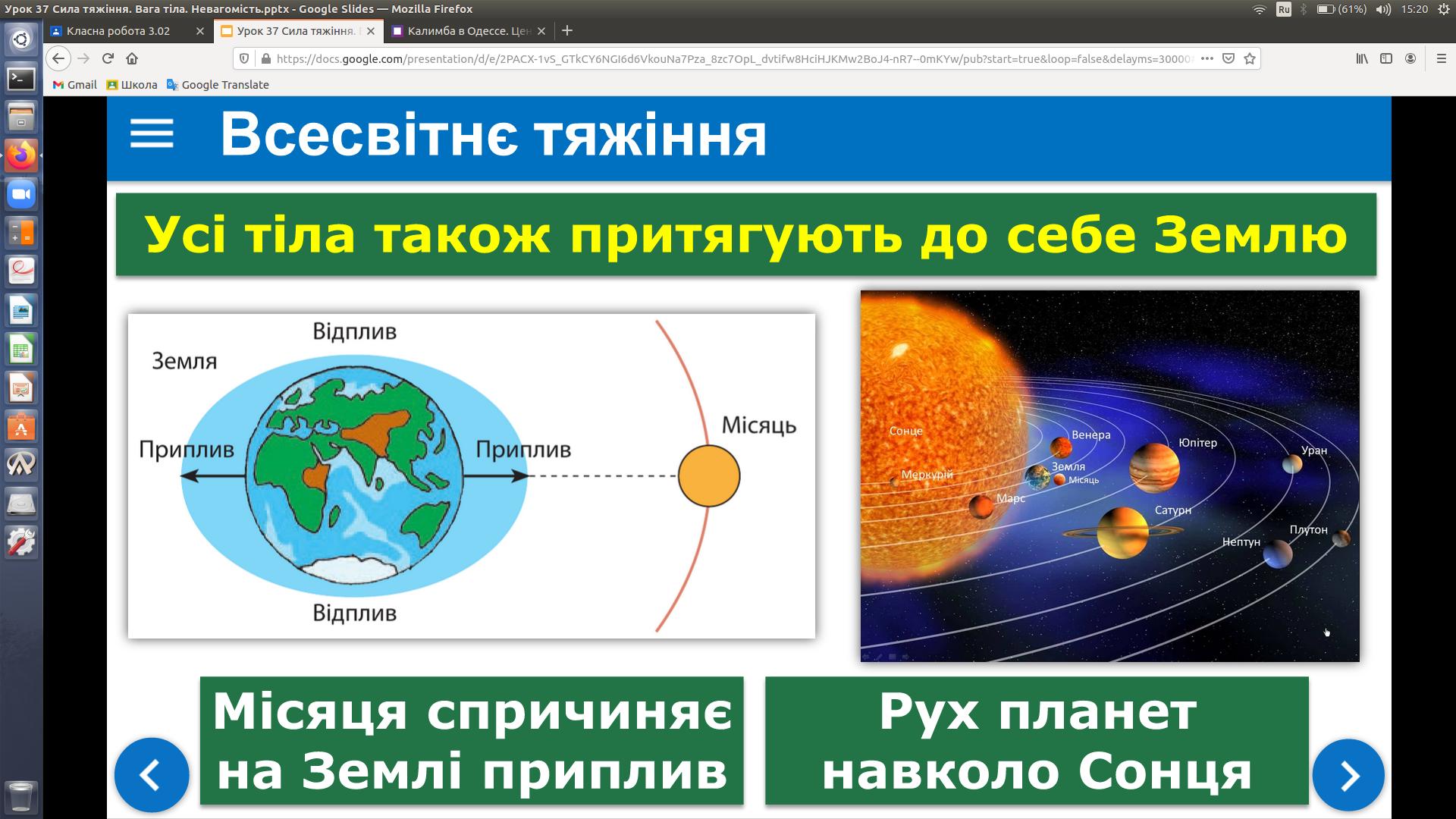Open Firefox application menu
Image resolution: width=1456 pixels, height=819 pixels.
point(1441,58)
